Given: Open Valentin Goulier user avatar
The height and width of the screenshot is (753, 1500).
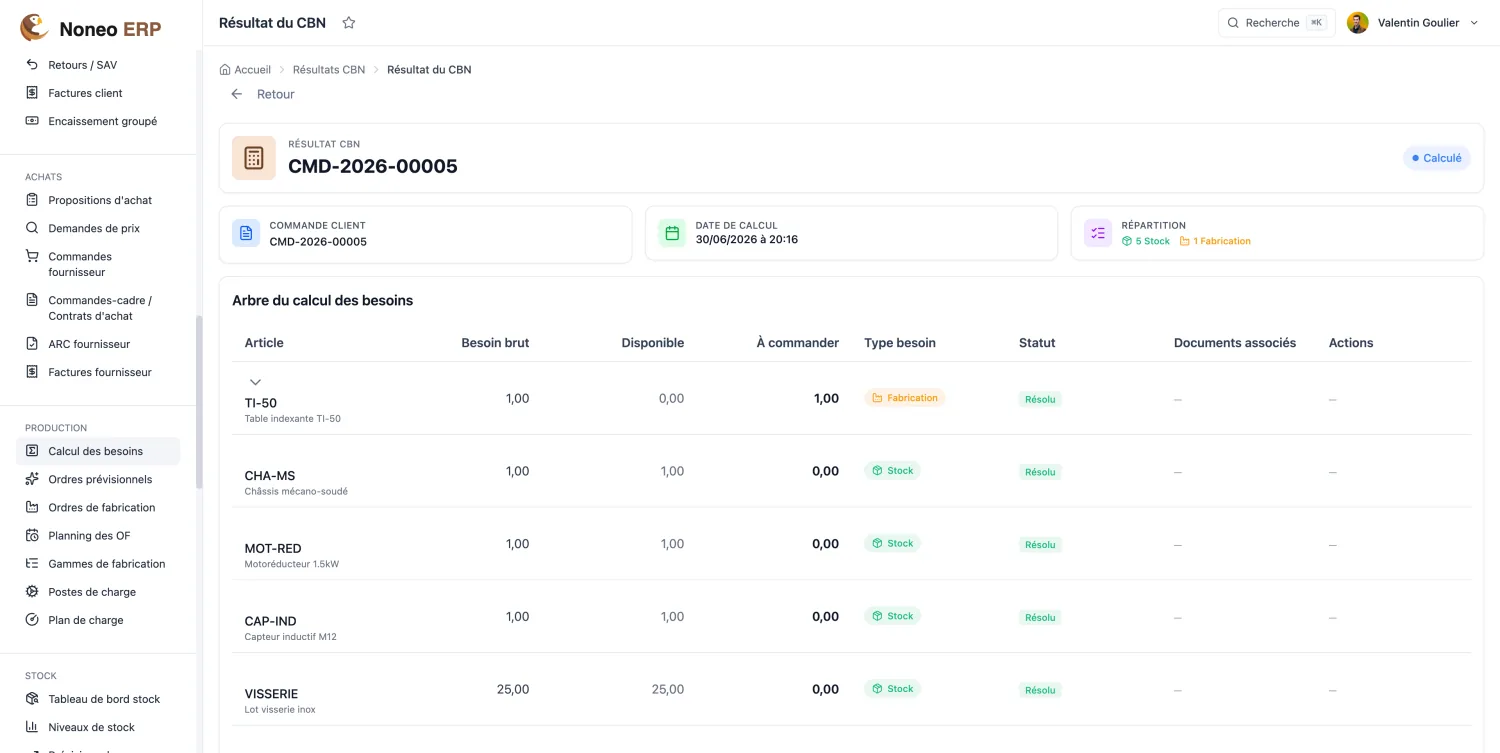Looking at the screenshot, I should click(1357, 22).
